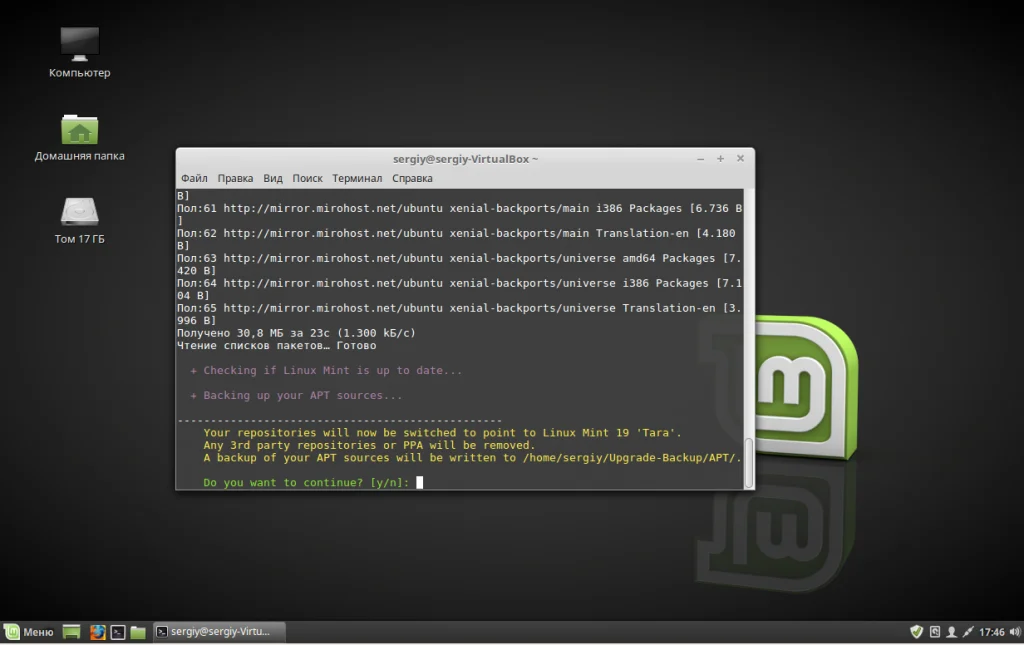The width and height of the screenshot is (1024, 645).
Task: Click the Пол:61 xenial-backports/main line
Action: coord(460,214)
